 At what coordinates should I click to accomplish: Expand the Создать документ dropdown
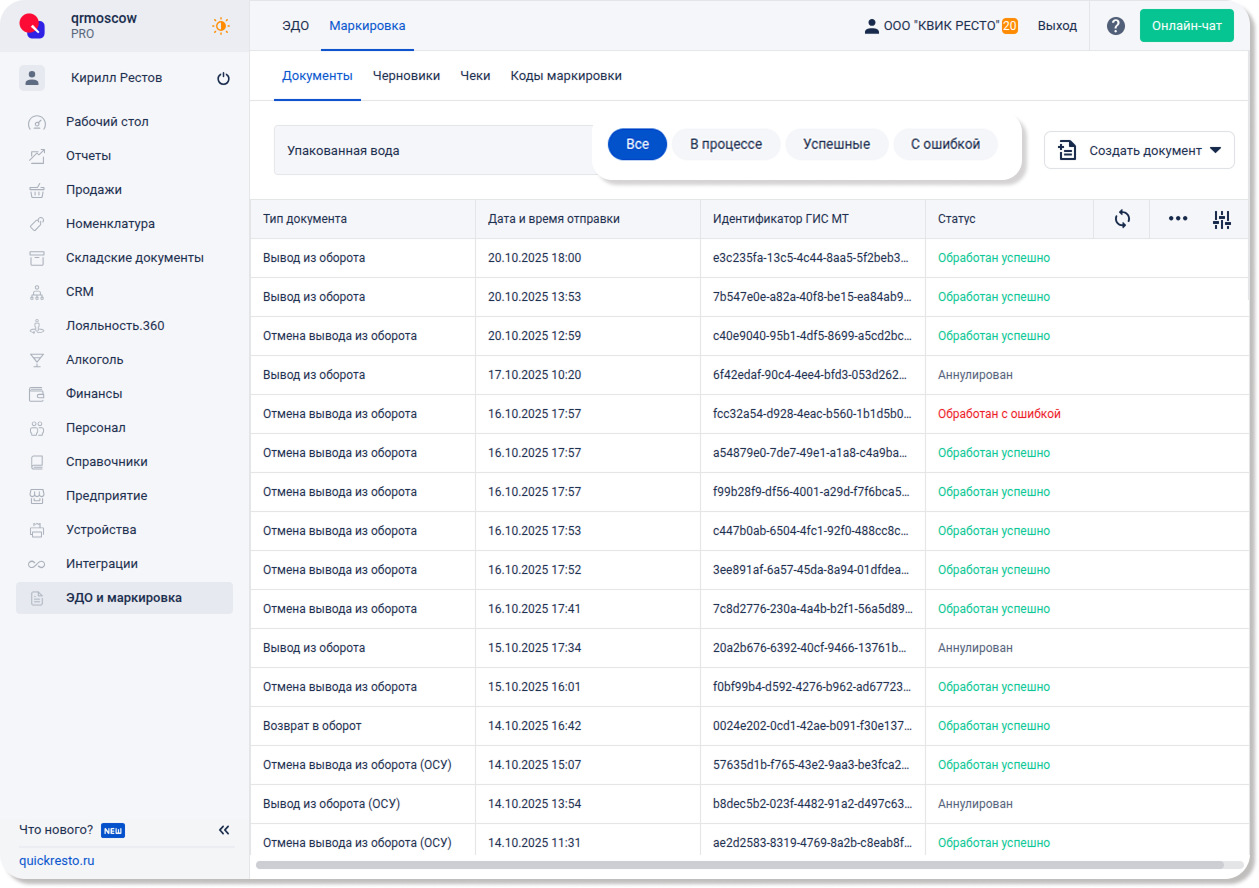(x=1139, y=150)
